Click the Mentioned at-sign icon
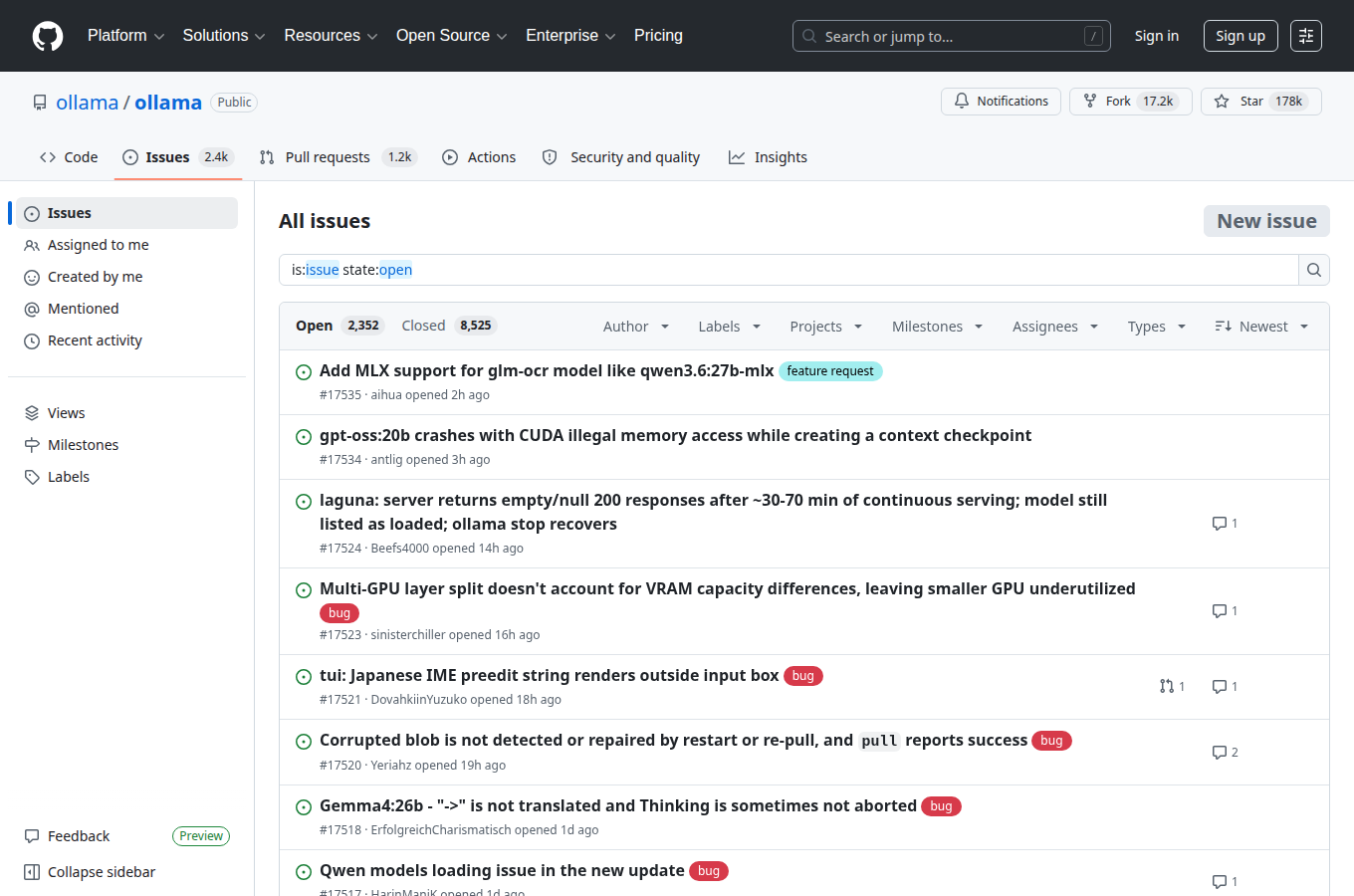 point(32,309)
